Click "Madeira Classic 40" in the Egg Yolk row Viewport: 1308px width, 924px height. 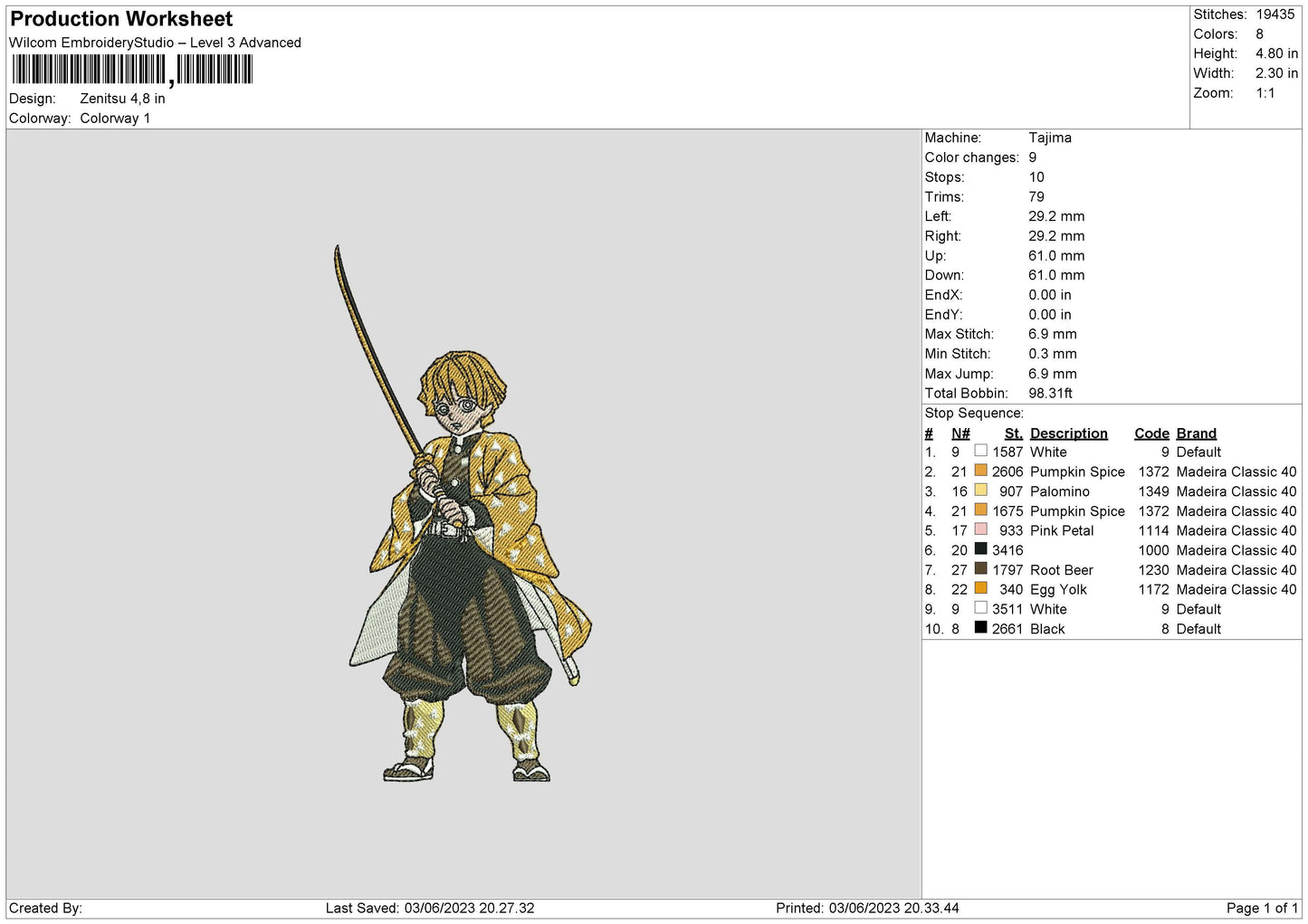pos(1236,589)
